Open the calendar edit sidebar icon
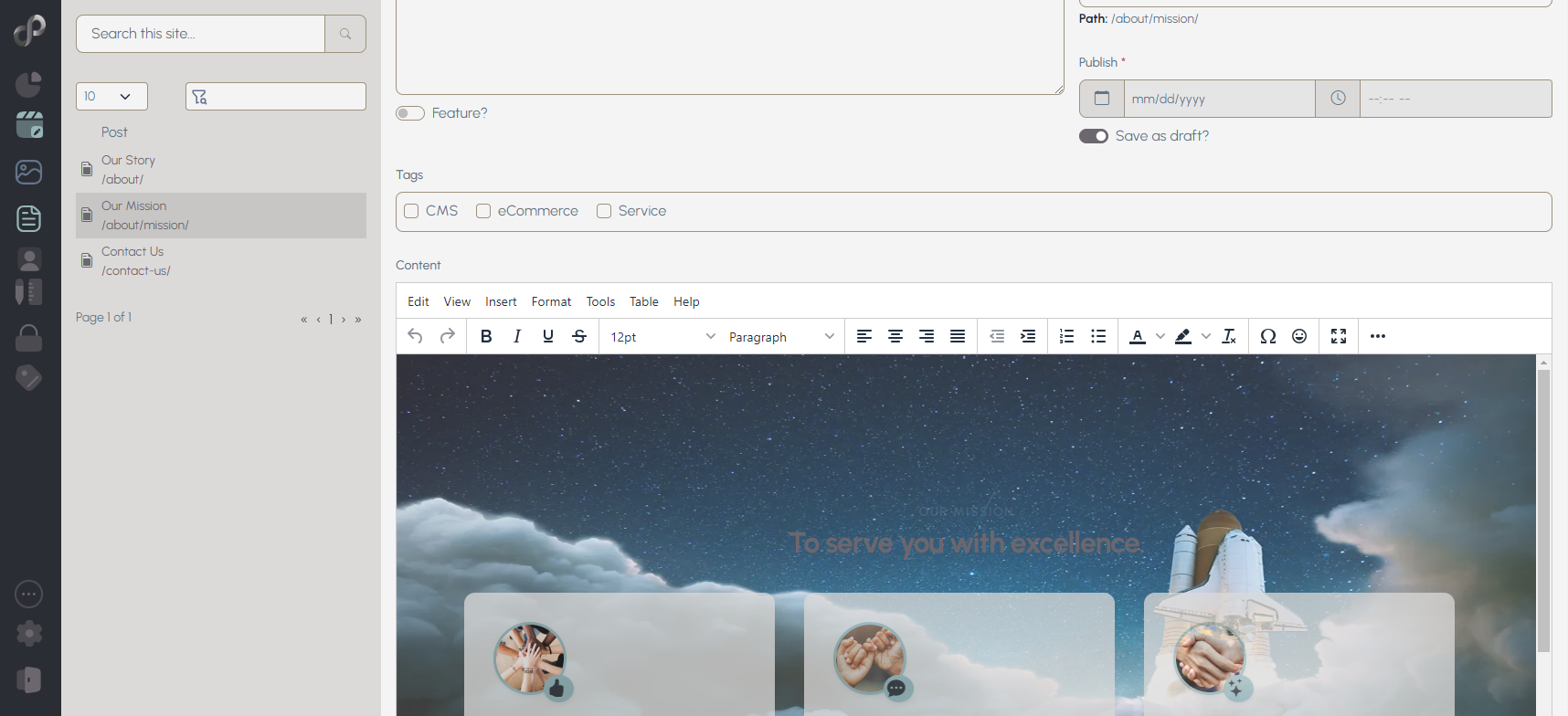This screenshot has height=716, width=1568. point(29,125)
